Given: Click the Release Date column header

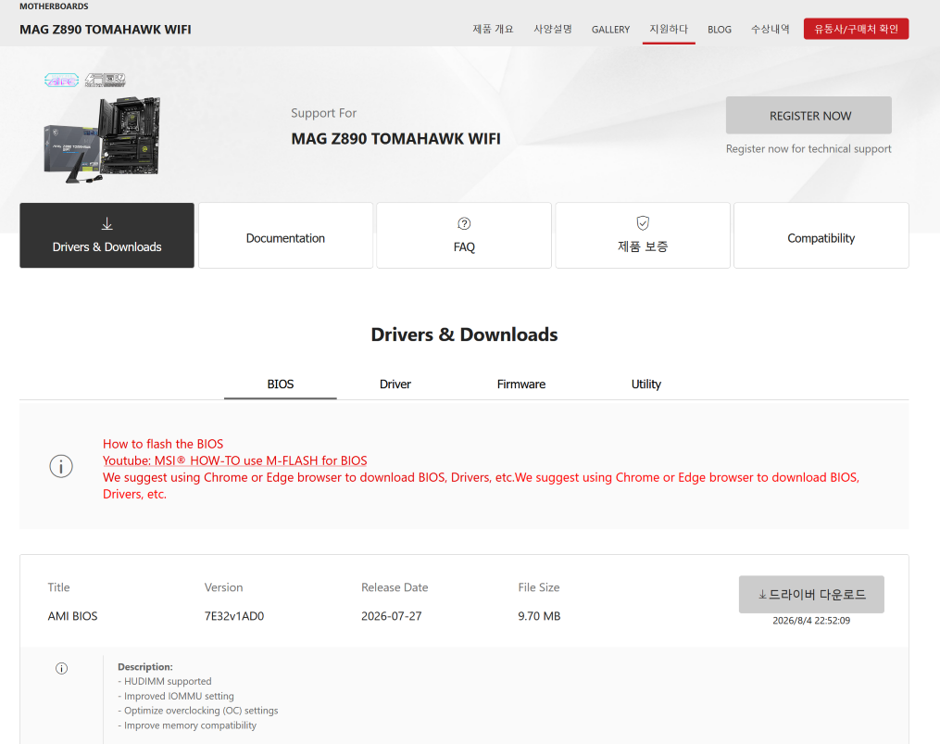Looking at the screenshot, I should coord(394,588).
